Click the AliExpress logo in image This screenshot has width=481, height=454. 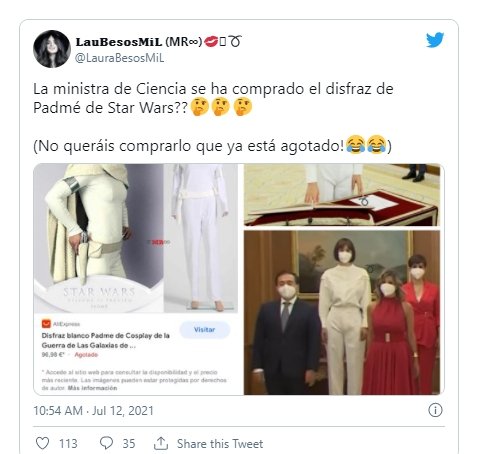coord(46,324)
